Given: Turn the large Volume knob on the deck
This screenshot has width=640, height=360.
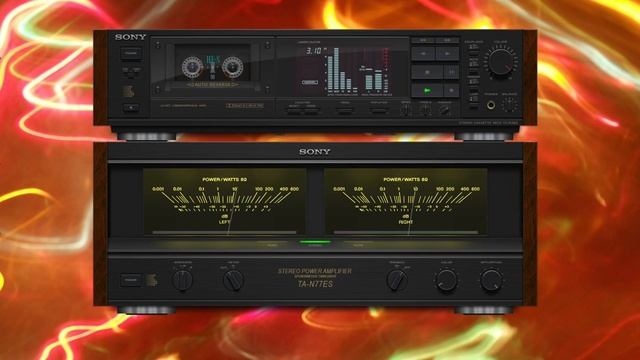Looking at the screenshot, I should tap(501, 62).
